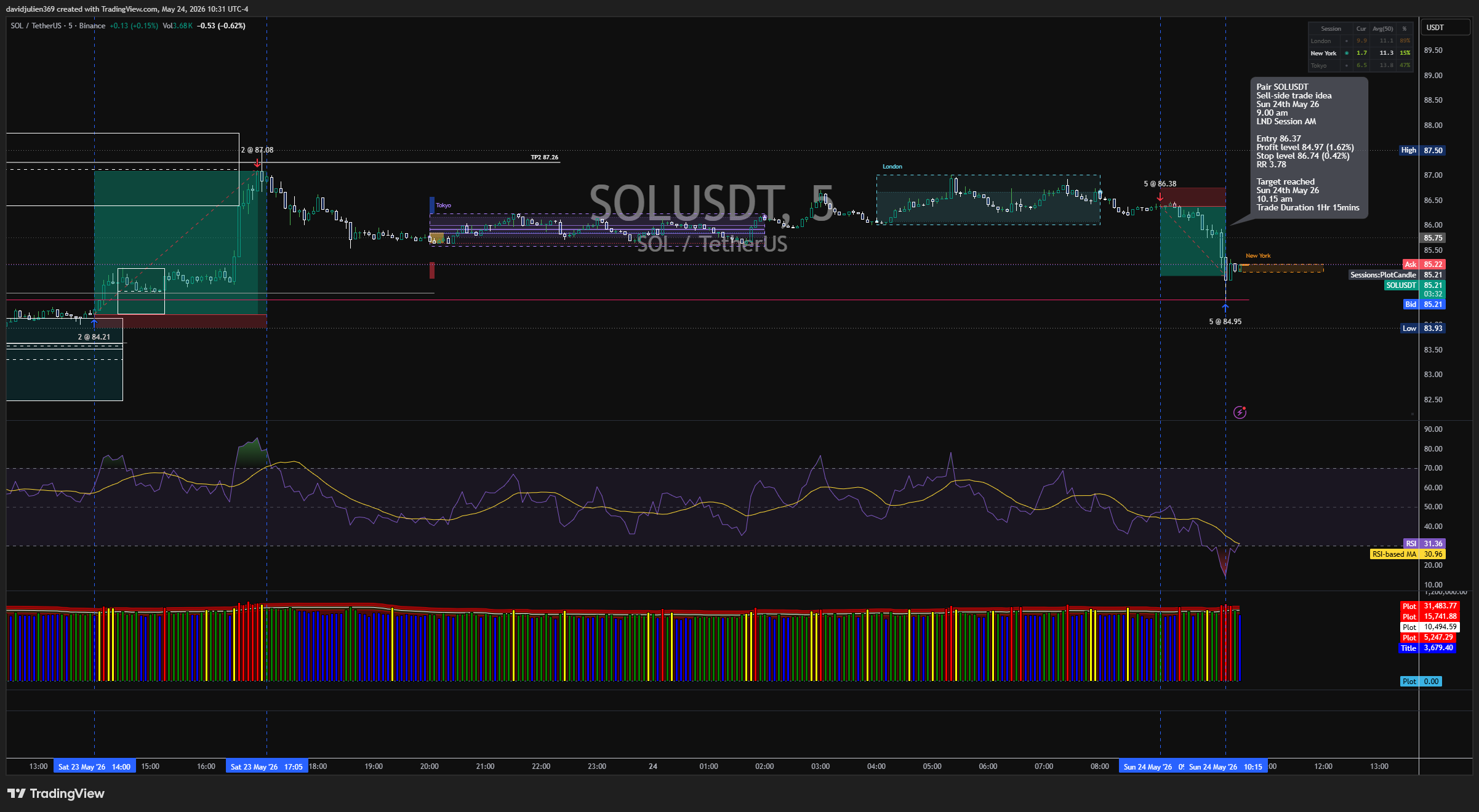Image resolution: width=1479 pixels, height=812 pixels.
Task: Click the Low 83.93 price label
Action: coord(1422,328)
